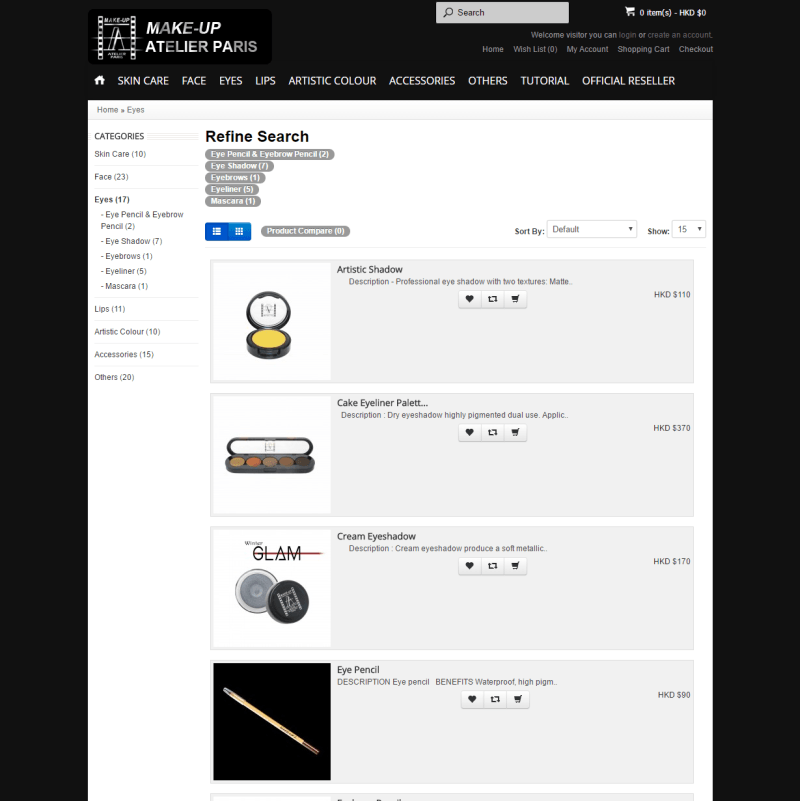Viewport: 800px width, 801px height.
Task: Open the ACCESSORIES menu
Action: click(x=422, y=81)
